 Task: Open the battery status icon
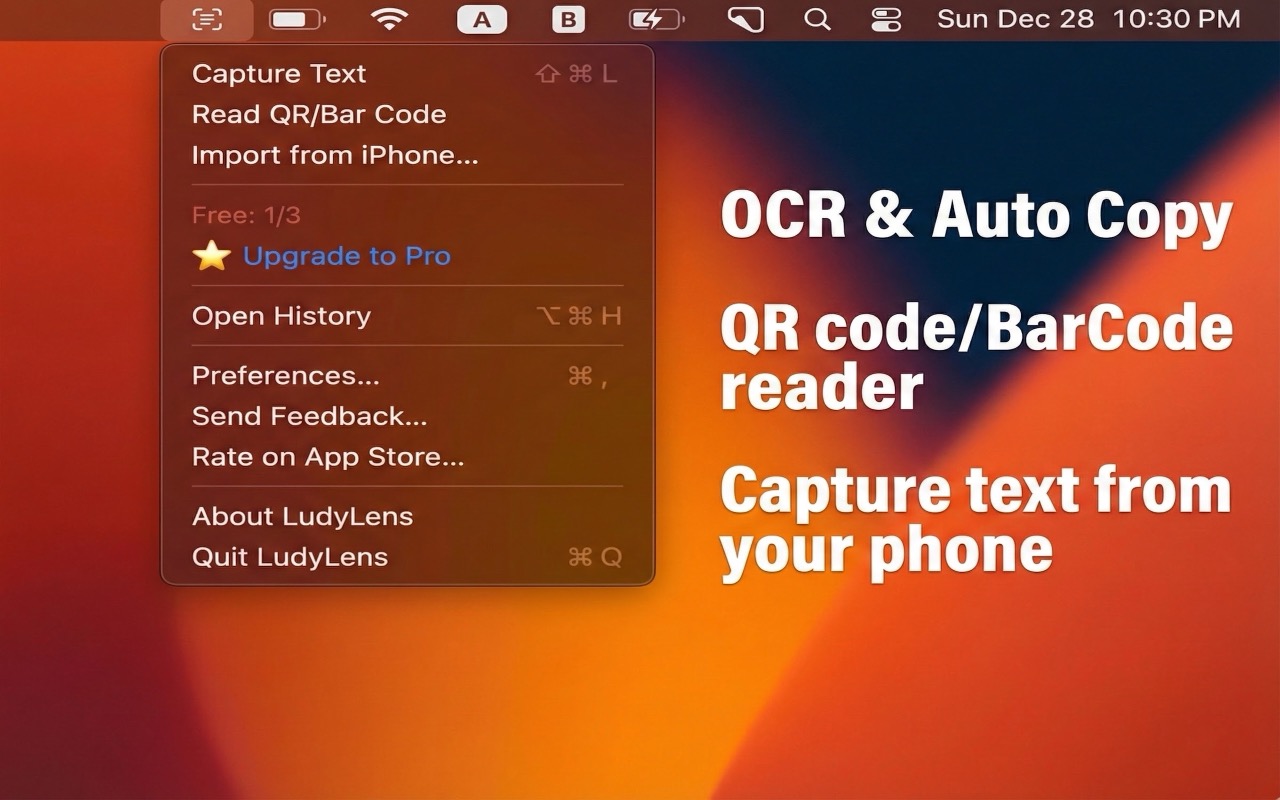(x=297, y=19)
